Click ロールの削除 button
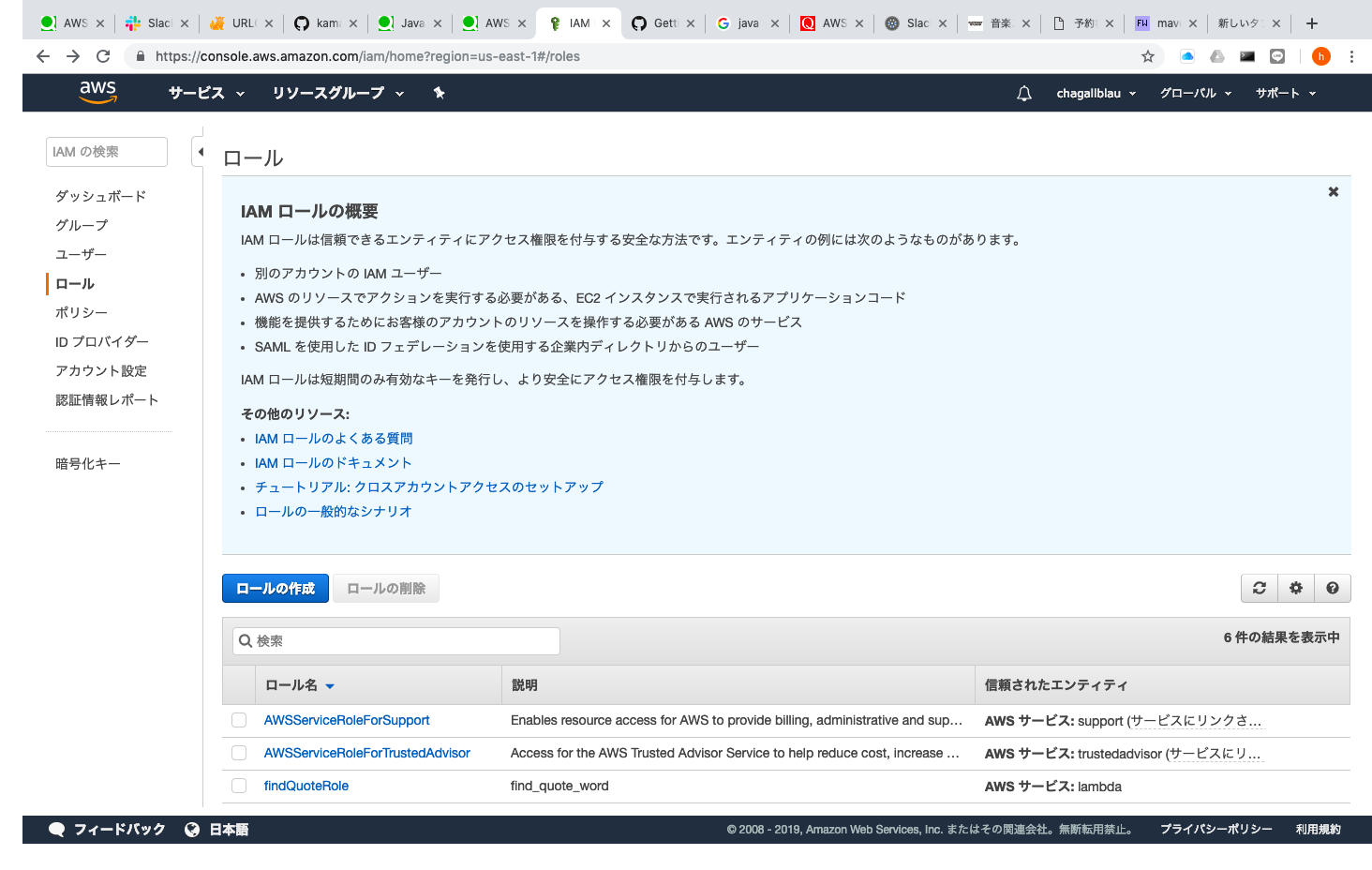The width and height of the screenshot is (1372, 870). [x=386, y=588]
